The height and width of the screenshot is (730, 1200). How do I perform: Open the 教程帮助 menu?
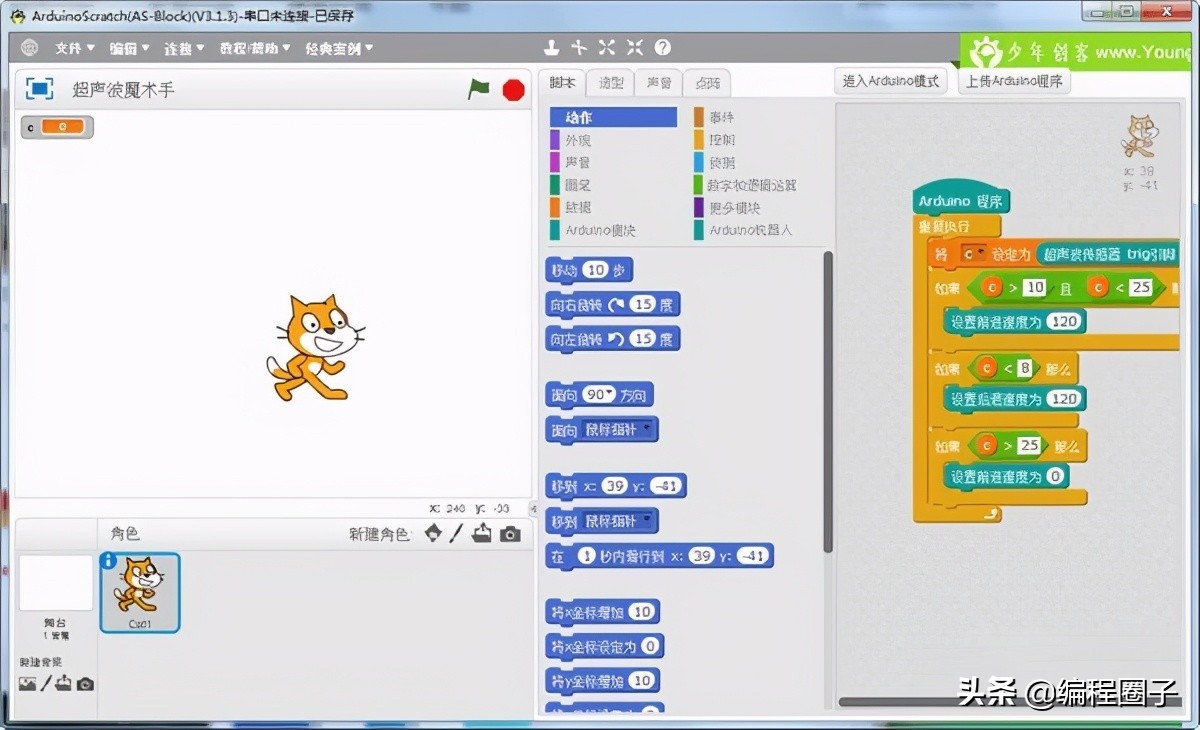(x=255, y=48)
